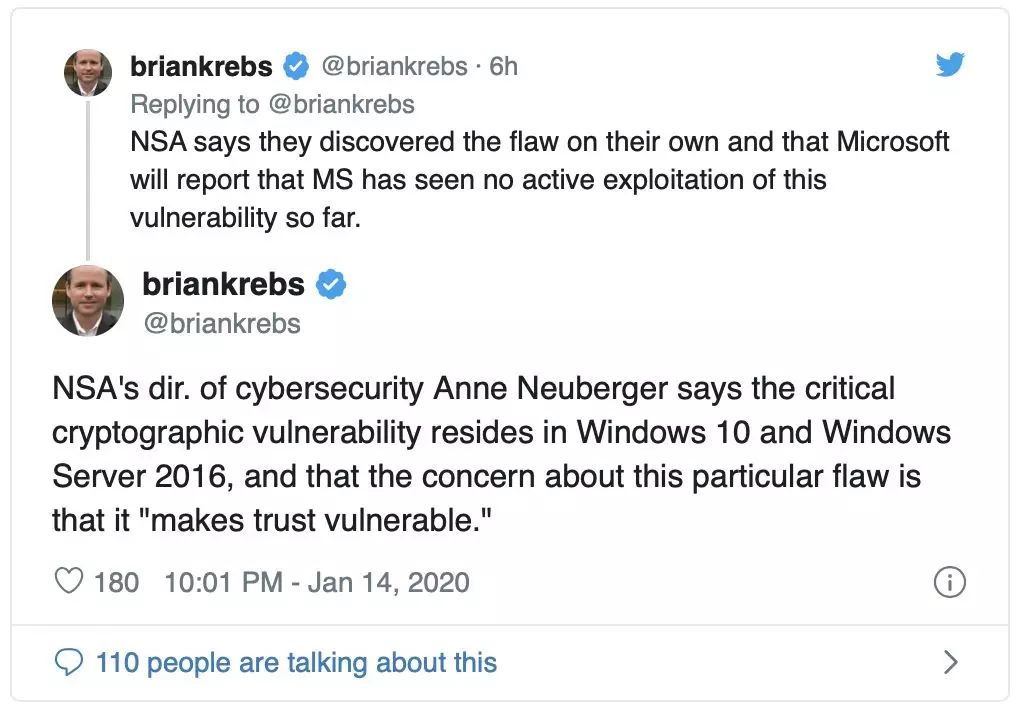Click verified badge in the reply tweet header
Viewport: 1020px width, 714px height.
tap(296, 67)
